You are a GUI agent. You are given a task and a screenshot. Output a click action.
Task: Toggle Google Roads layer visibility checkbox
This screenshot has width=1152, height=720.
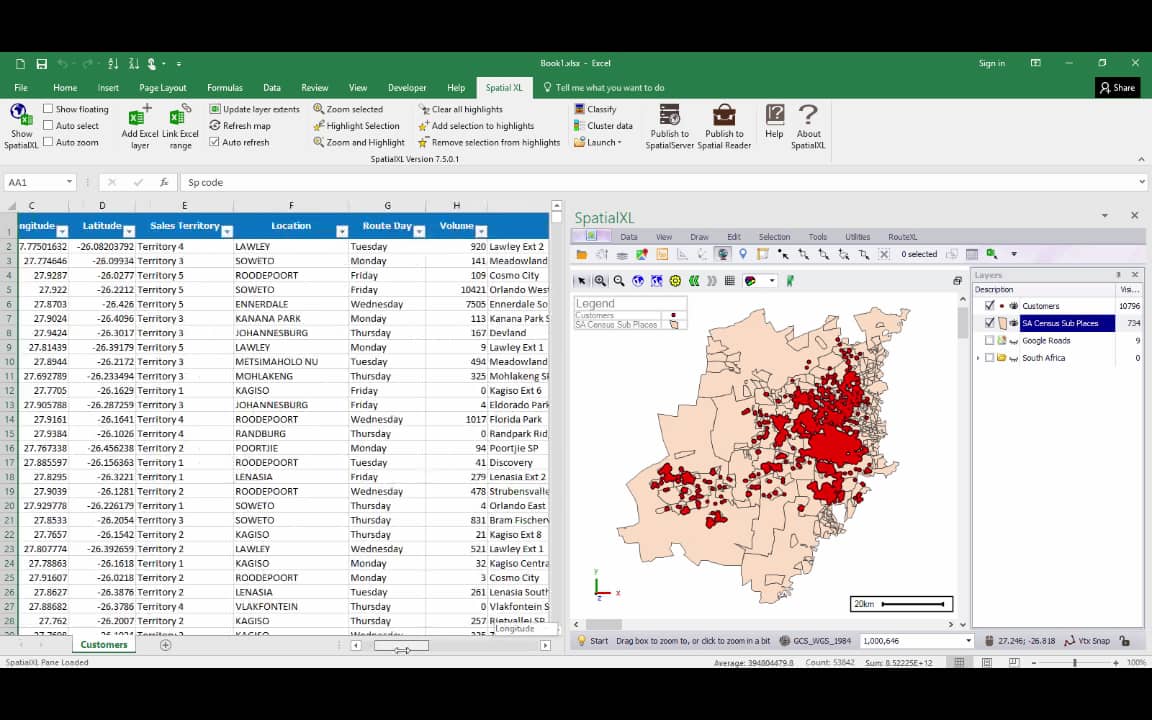point(990,341)
